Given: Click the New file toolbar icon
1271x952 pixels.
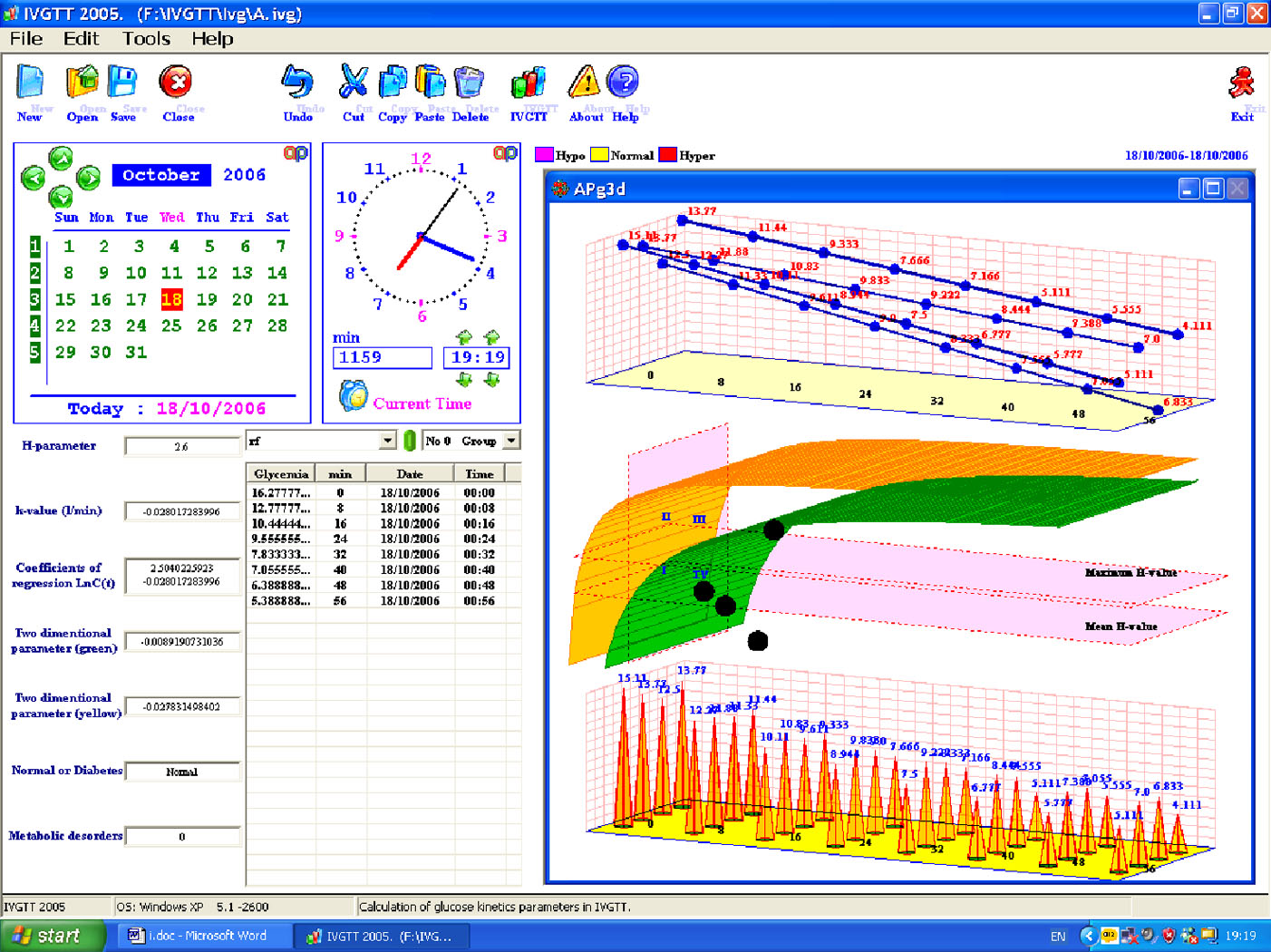Looking at the screenshot, I should tap(30, 84).
